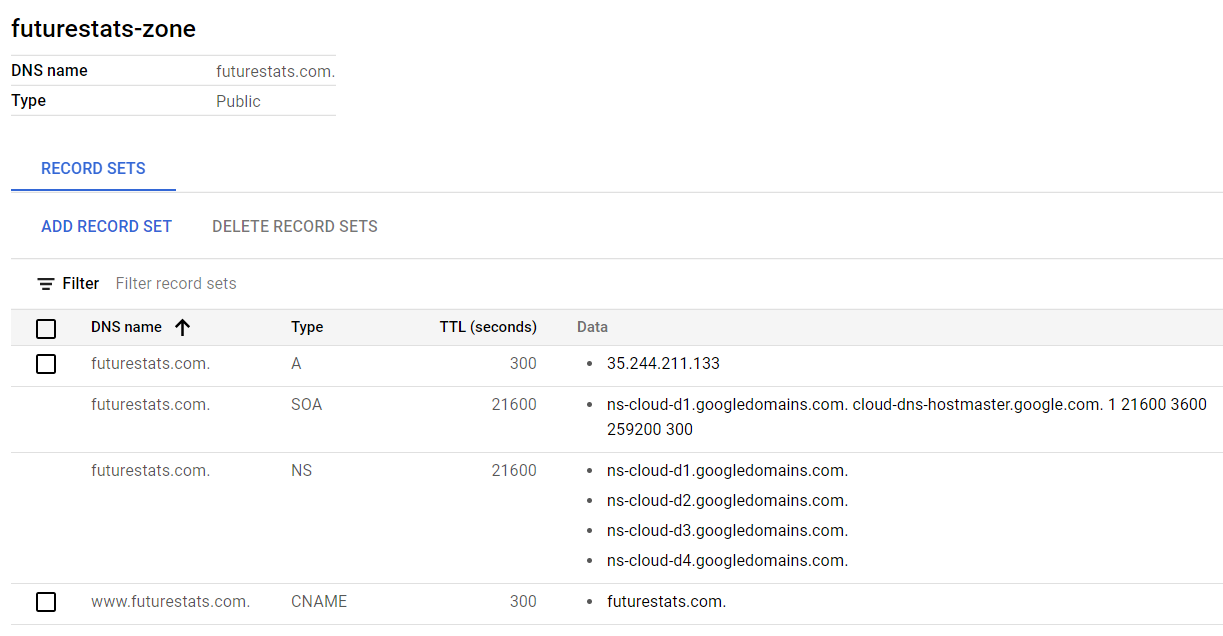The image size is (1223, 636).
Task: Click the CNAME data value futurestats.com.
Action: coord(666,602)
